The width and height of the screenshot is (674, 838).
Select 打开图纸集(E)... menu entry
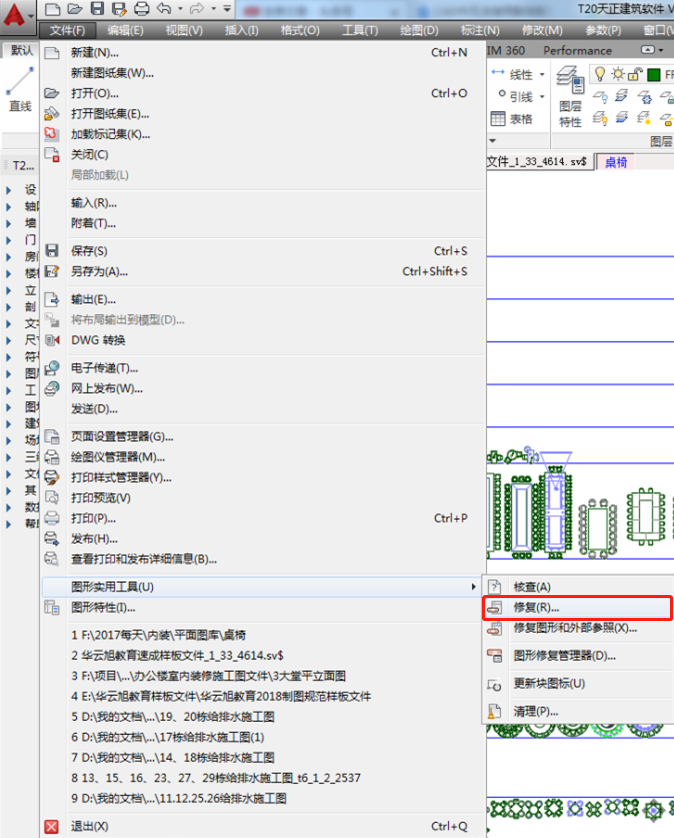click(x=263, y=113)
